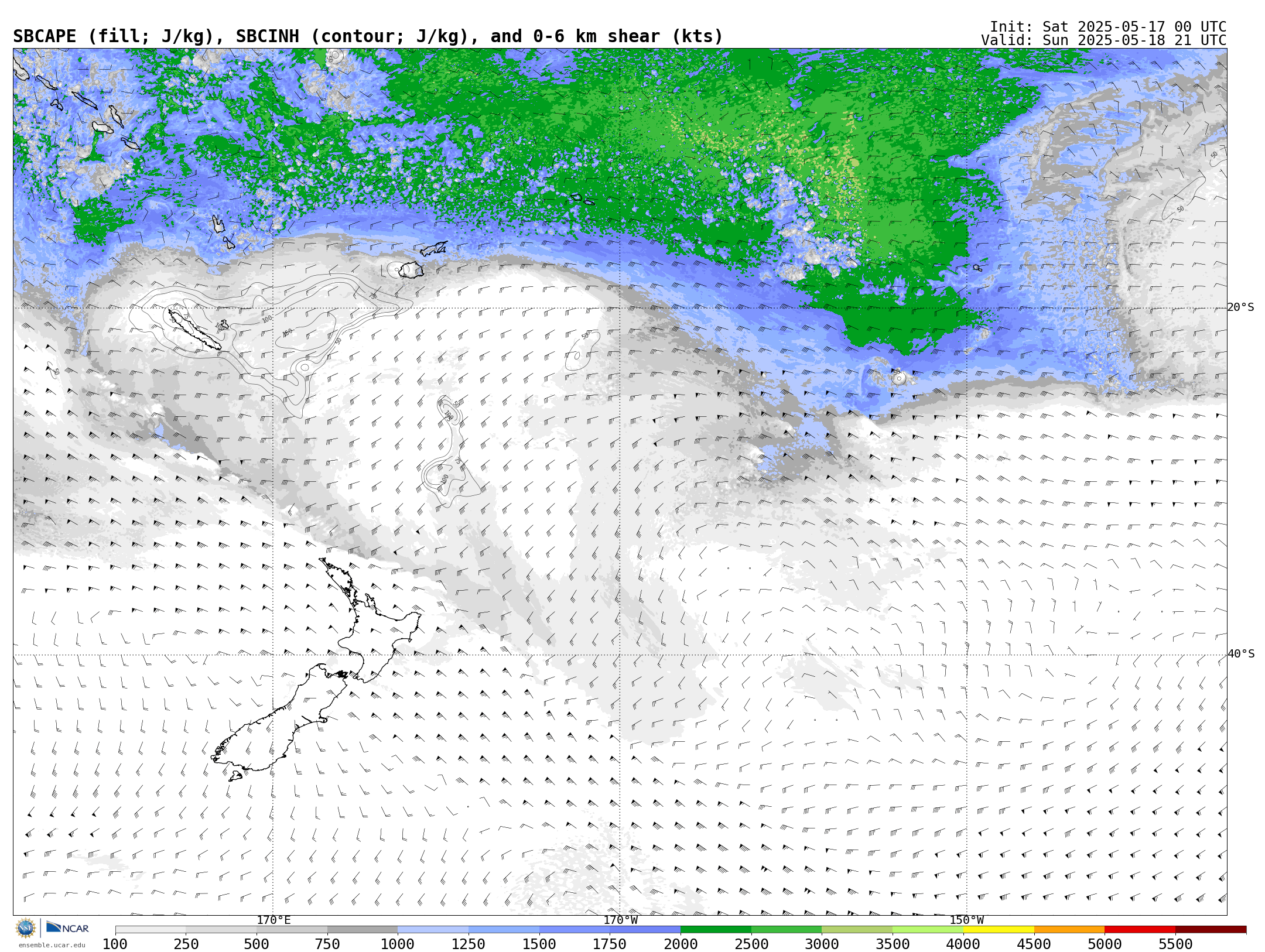Click the NCAR logo
This screenshot has width=1265, height=952.
(x=67, y=928)
